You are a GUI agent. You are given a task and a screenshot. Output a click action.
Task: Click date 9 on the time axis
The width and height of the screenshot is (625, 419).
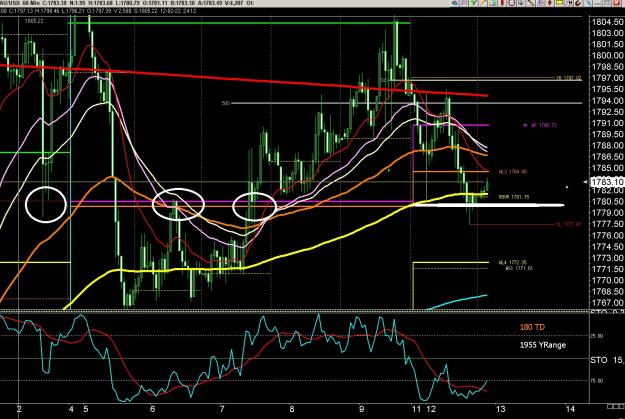(x=361, y=409)
